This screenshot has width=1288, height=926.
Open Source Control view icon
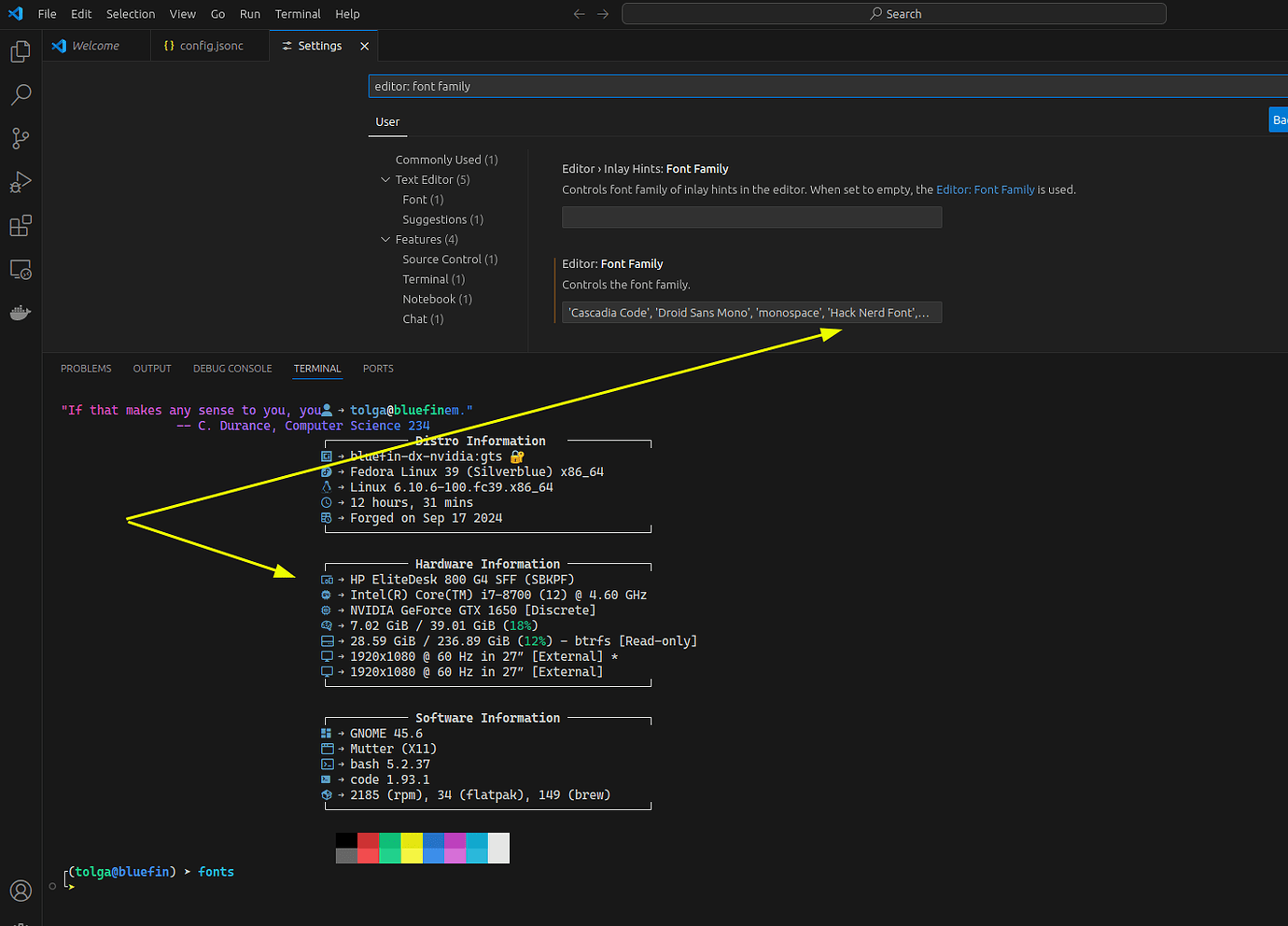pos(21,138)
